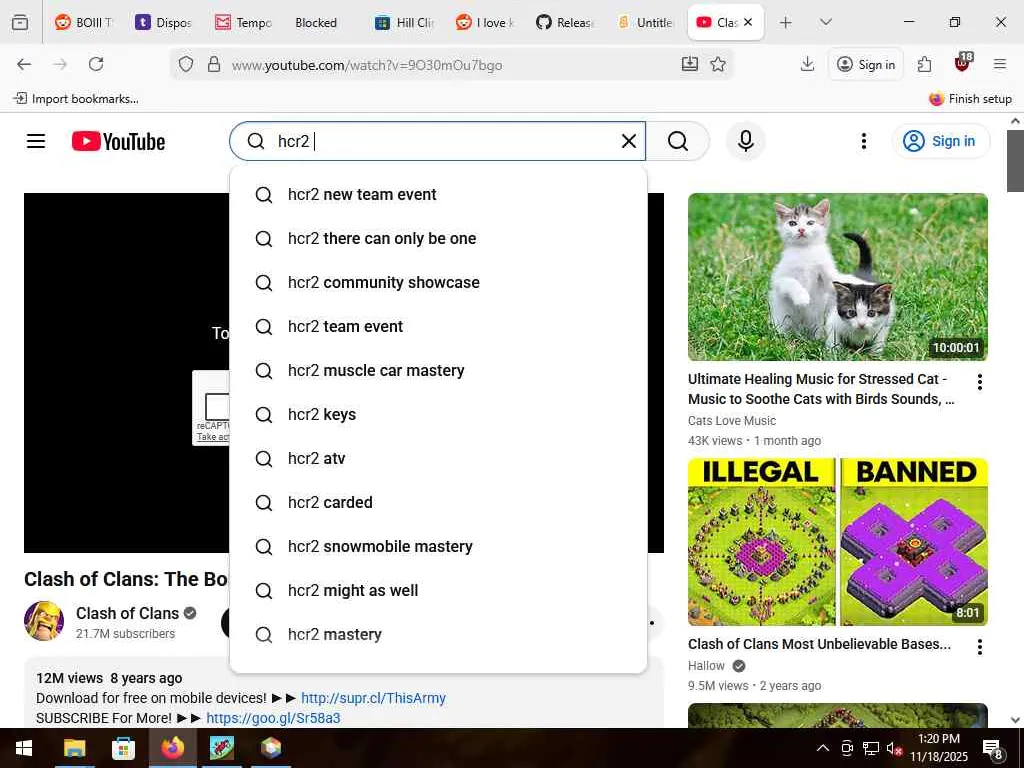
Task: Select suggestion hcr2 keys
Action: pos(438,415)
